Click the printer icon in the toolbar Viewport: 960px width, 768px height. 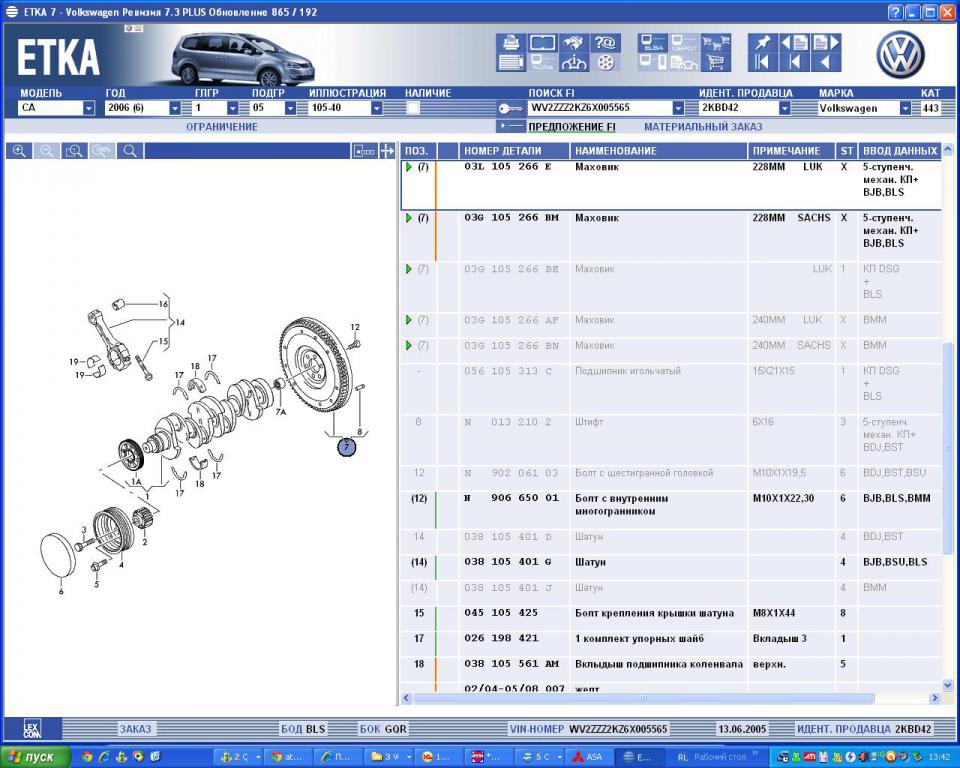pyautogui.click(x=511, y=42)
